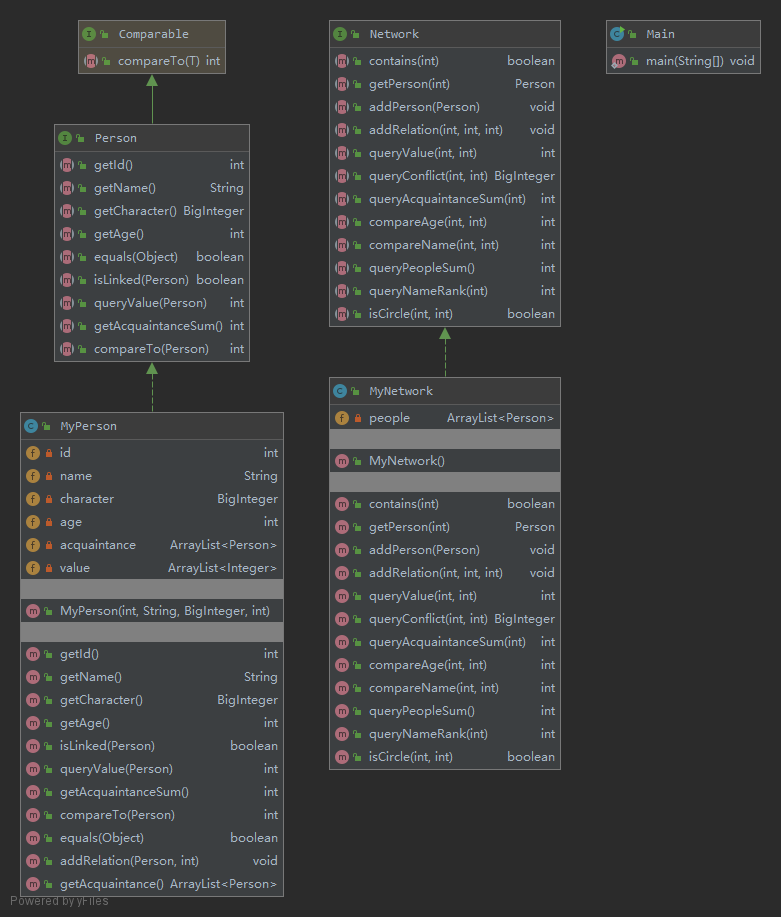Click the Main class icon
The width and height of the screenshot is (781, 917).
click(x=617, y=34)
